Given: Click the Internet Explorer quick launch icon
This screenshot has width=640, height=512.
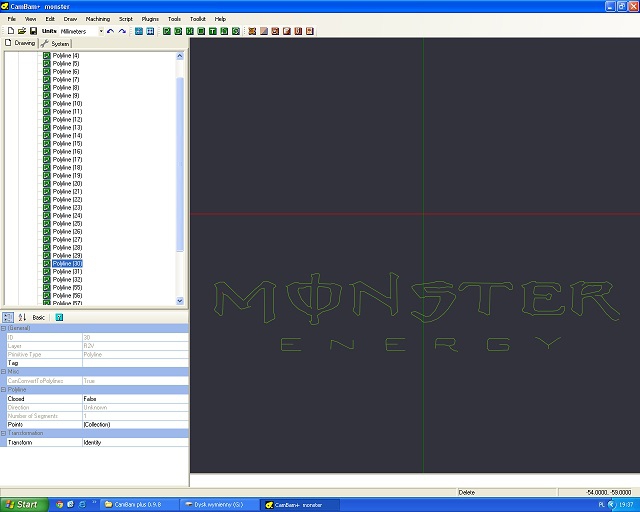Looking at the screenshot, I should click(82, 505).
